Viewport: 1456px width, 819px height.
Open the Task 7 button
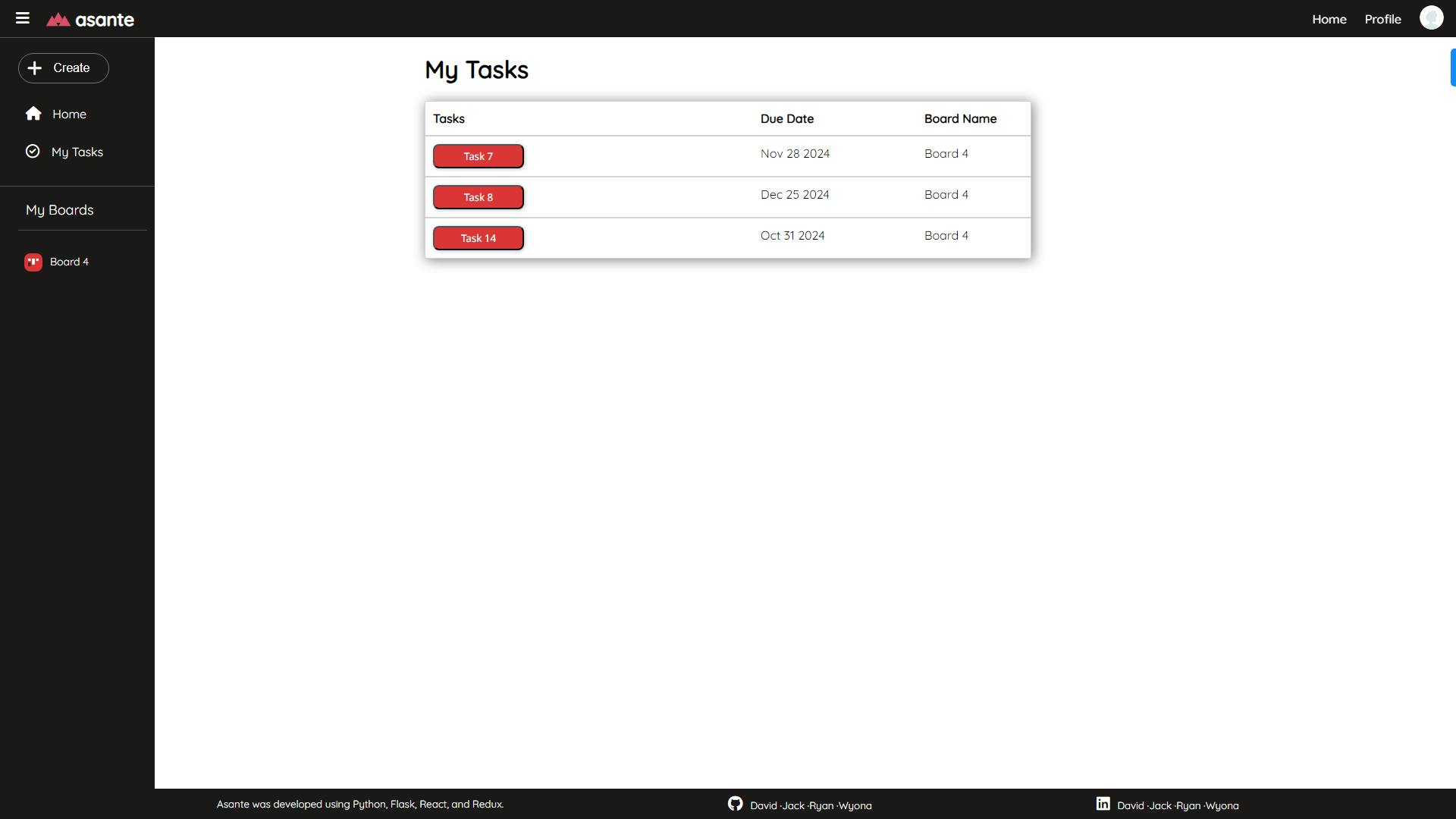pos(478,156)
